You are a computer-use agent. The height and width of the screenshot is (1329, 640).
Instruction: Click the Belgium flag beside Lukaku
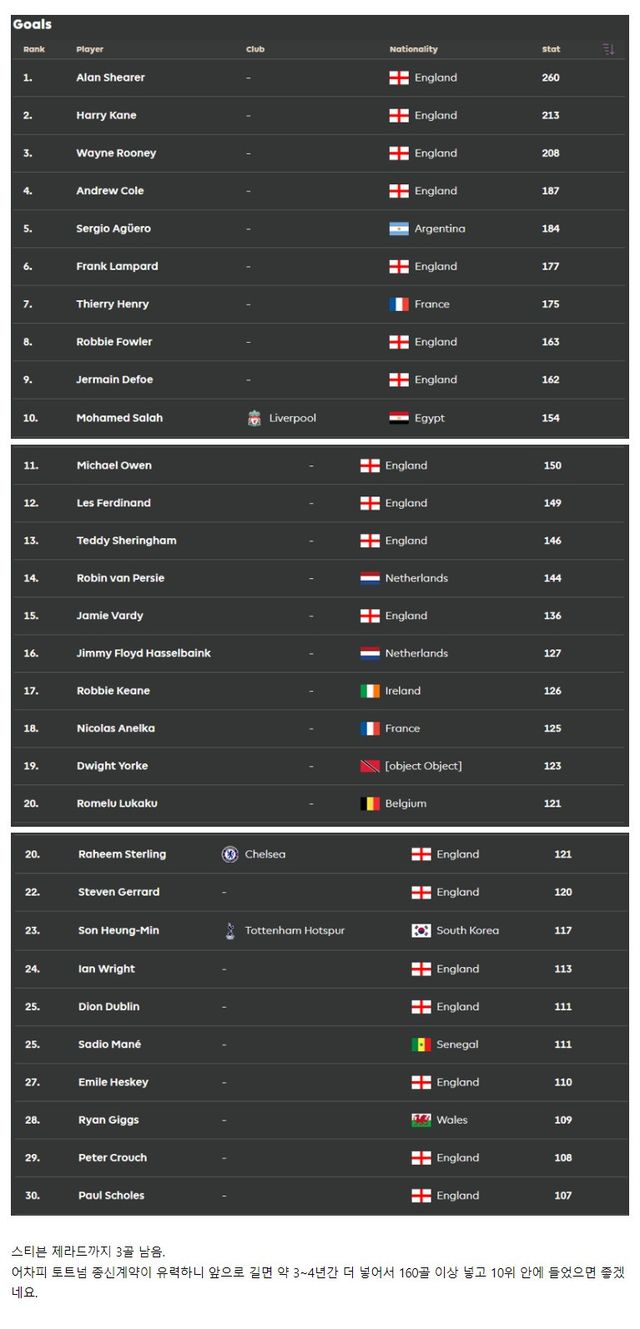tap(369, 803)
